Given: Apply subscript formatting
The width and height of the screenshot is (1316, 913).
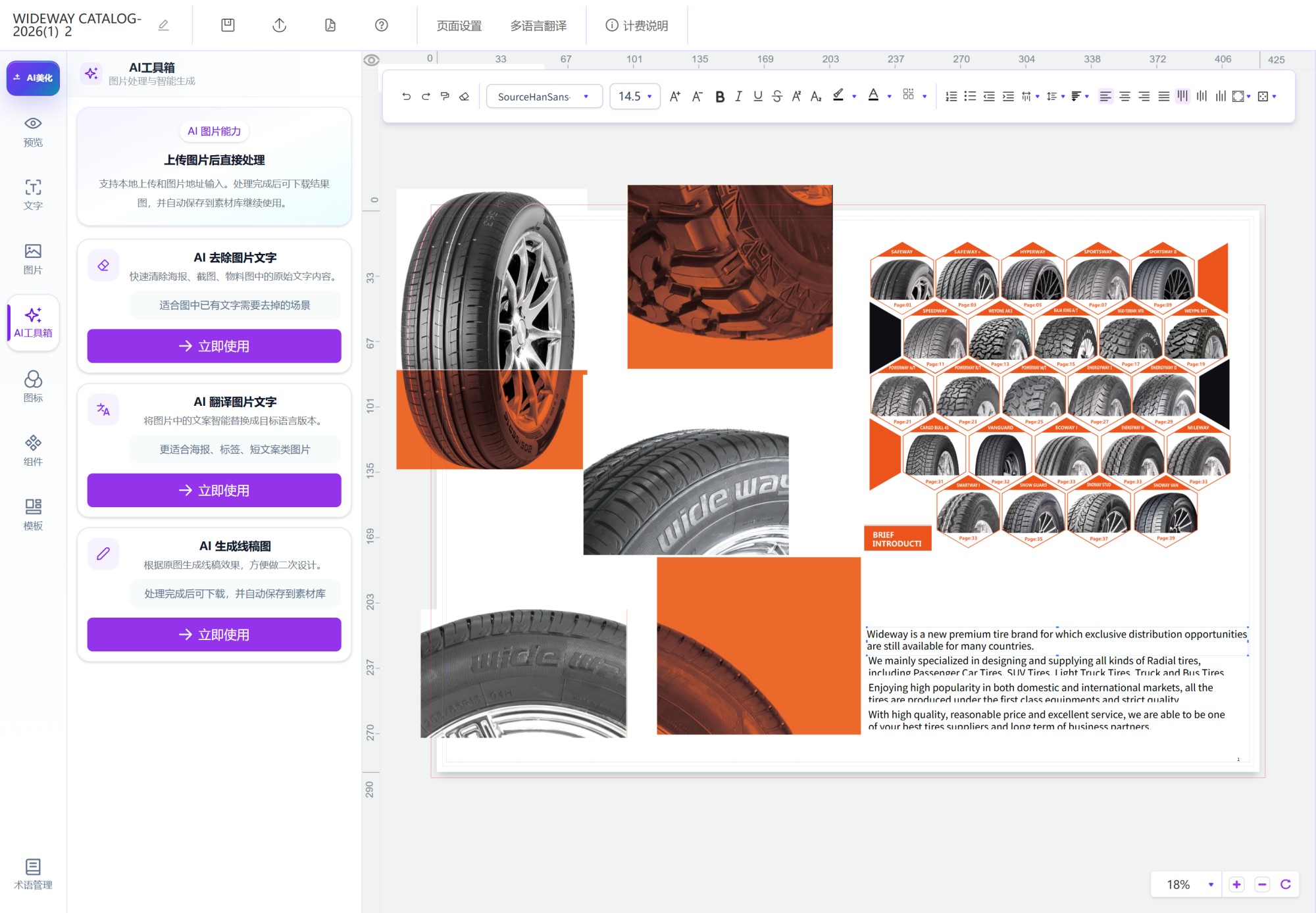Looking at the screenshot, I should [x=816, y=97].
